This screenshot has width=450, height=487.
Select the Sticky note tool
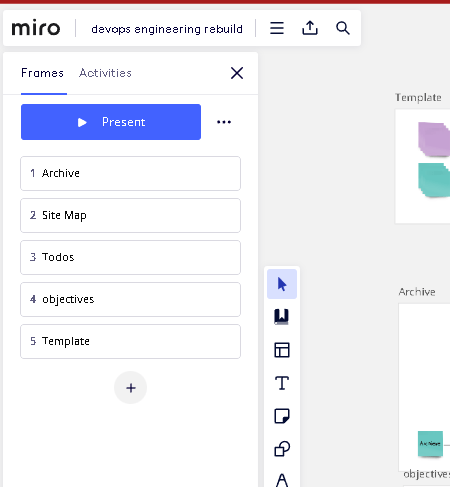click(282, 416)
